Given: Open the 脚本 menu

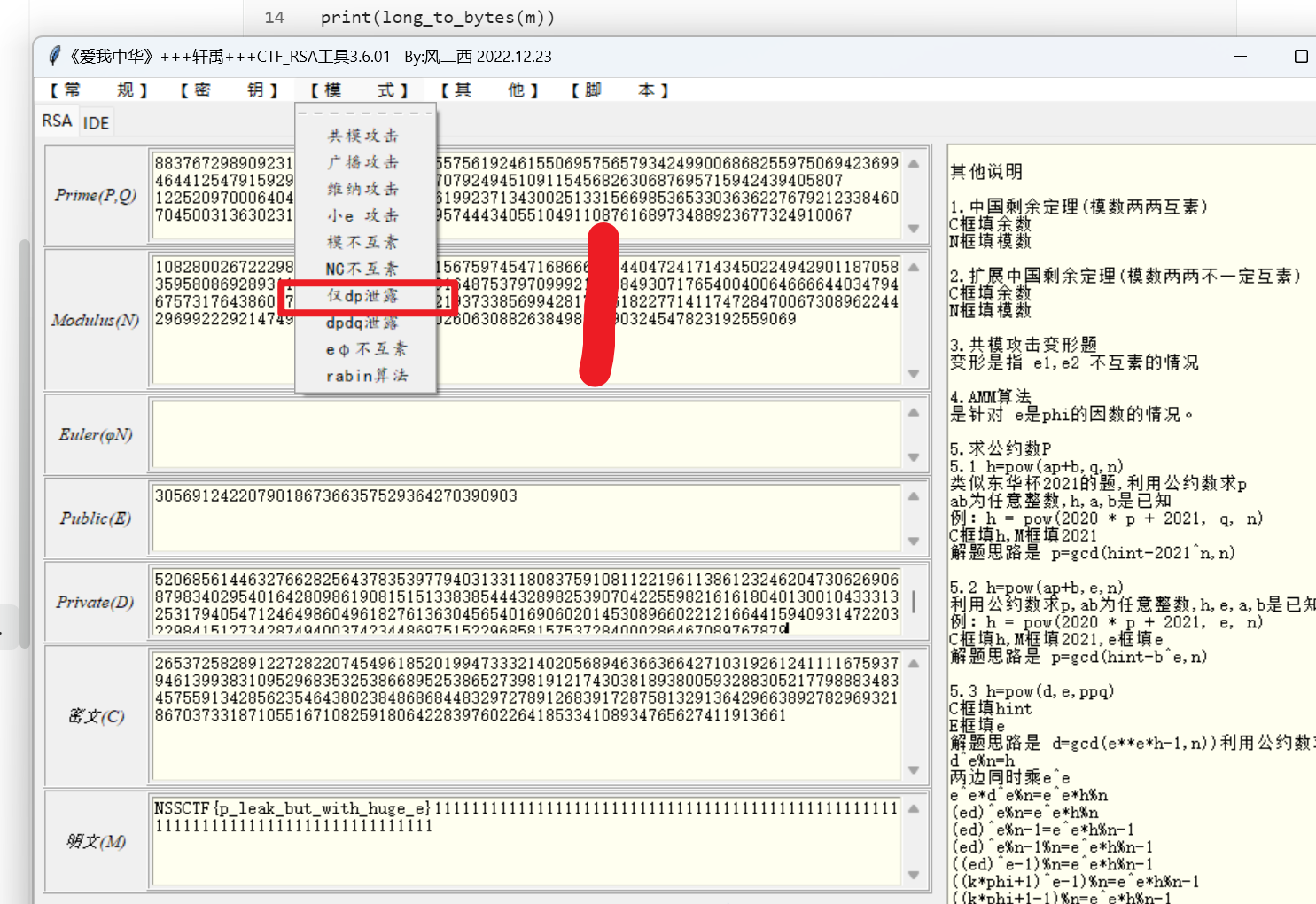Looking at the screenshot, I should pos(619,90).
